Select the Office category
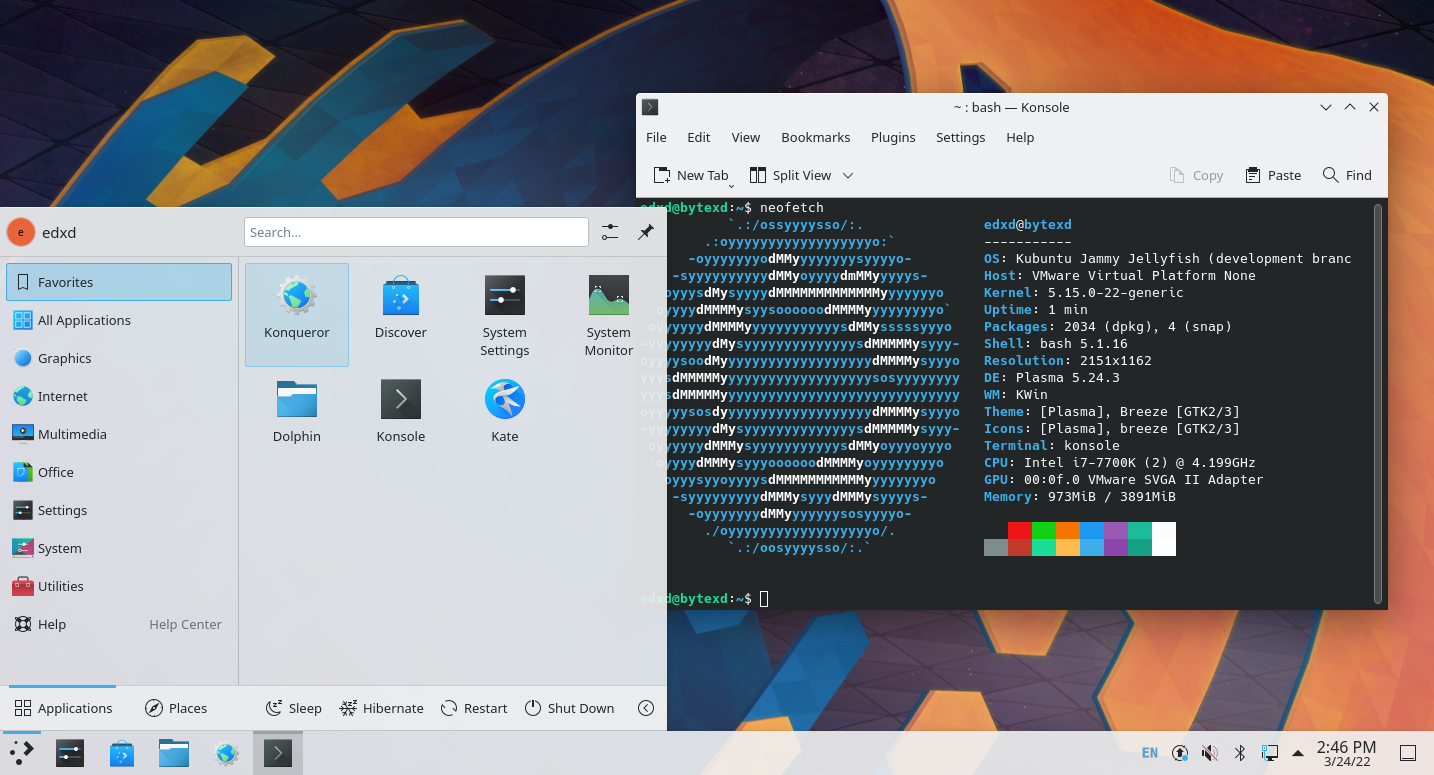 coord(119,472)
